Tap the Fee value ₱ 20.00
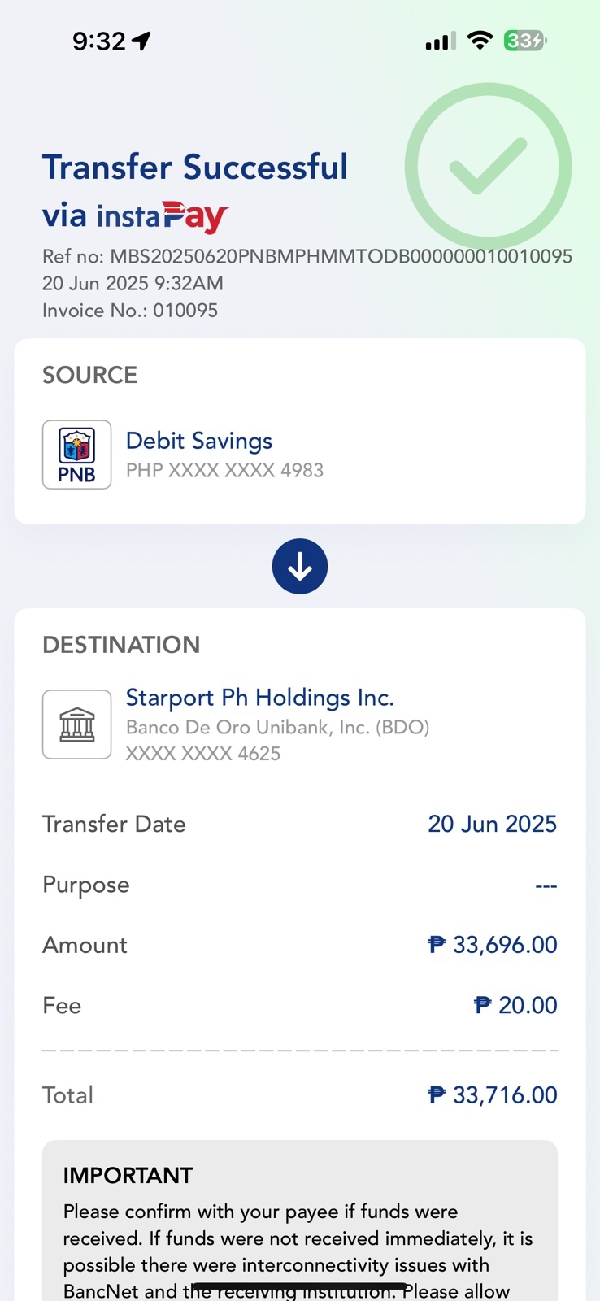This screenshot has width=600, height=1301. [515, 1005]
